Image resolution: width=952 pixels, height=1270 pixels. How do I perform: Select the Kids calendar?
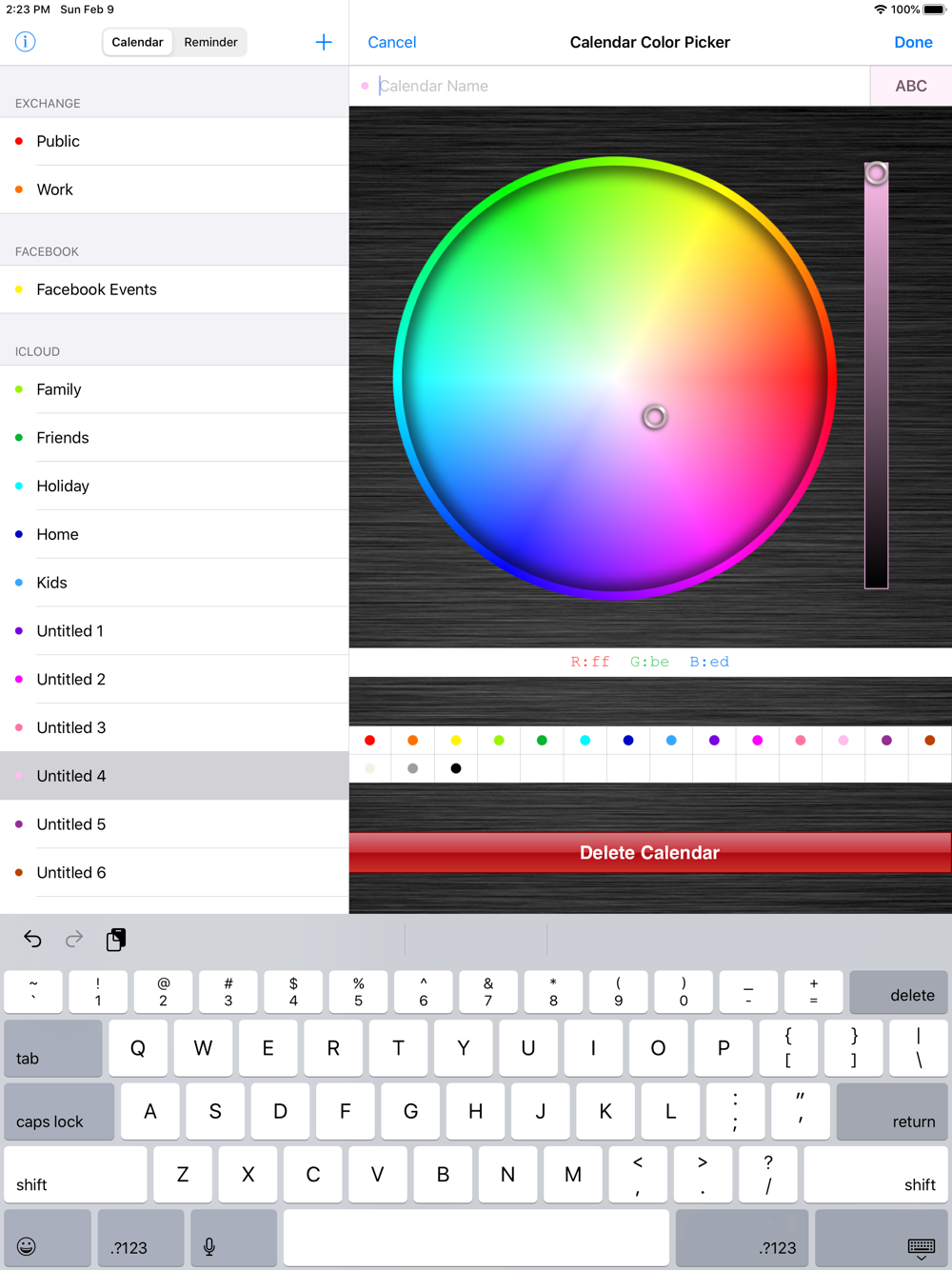click(x=174, y=583)
